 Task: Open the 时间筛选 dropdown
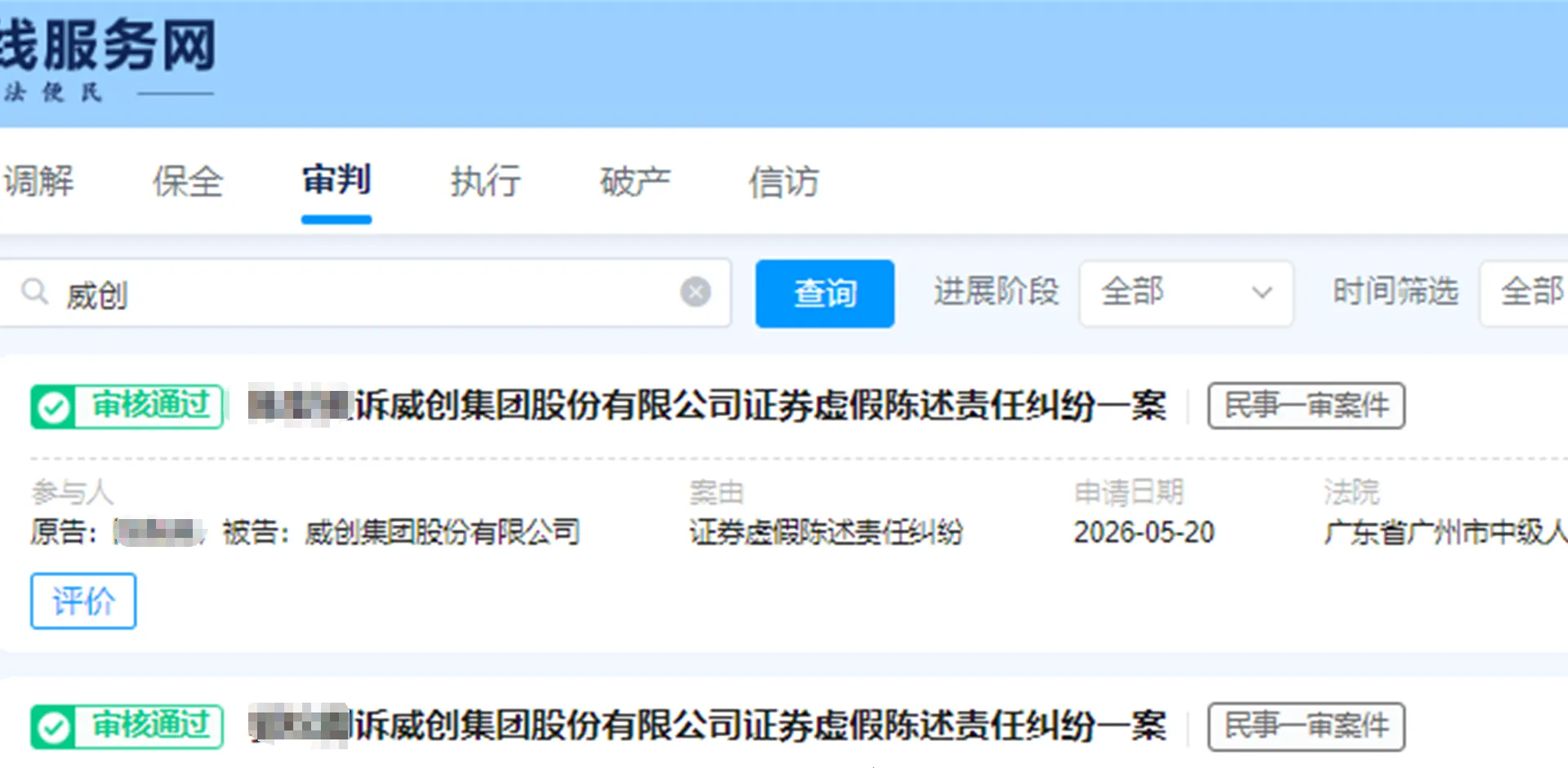pos(1524,293)
